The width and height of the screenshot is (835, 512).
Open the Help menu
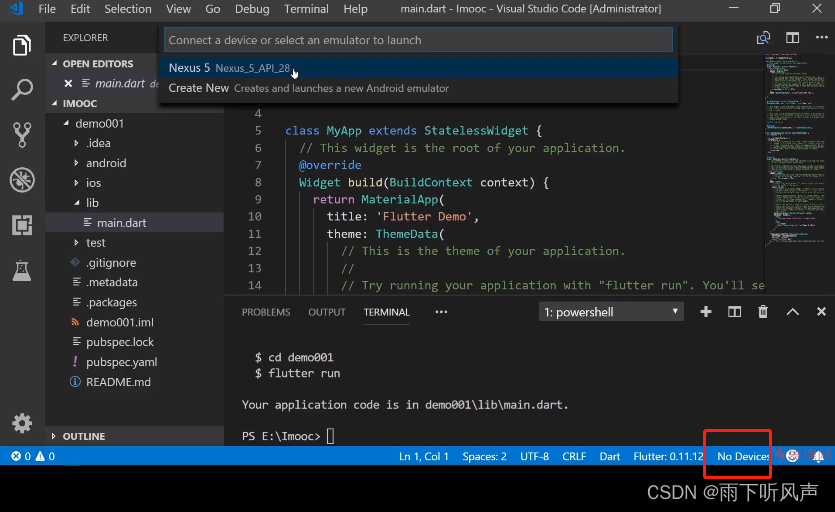(x=355, y=9)
